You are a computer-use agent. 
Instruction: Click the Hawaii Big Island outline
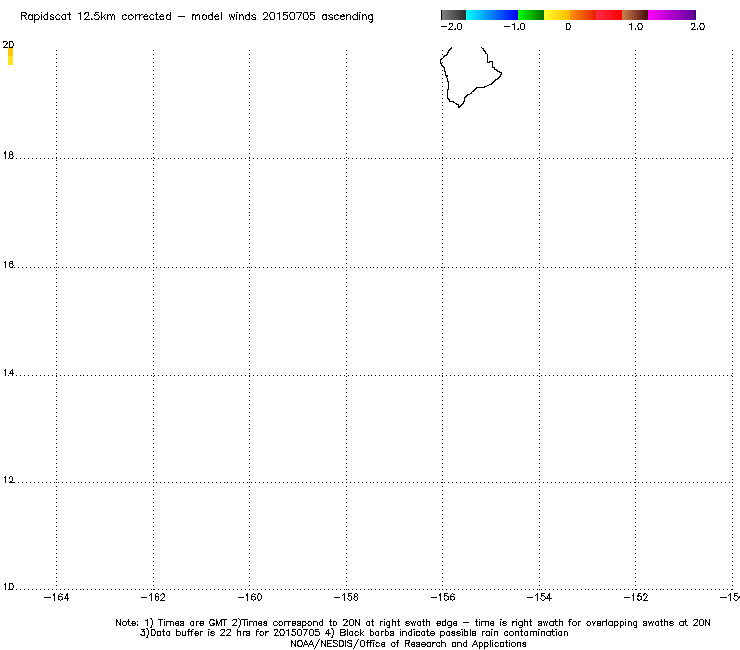click(x=471, y=77)
